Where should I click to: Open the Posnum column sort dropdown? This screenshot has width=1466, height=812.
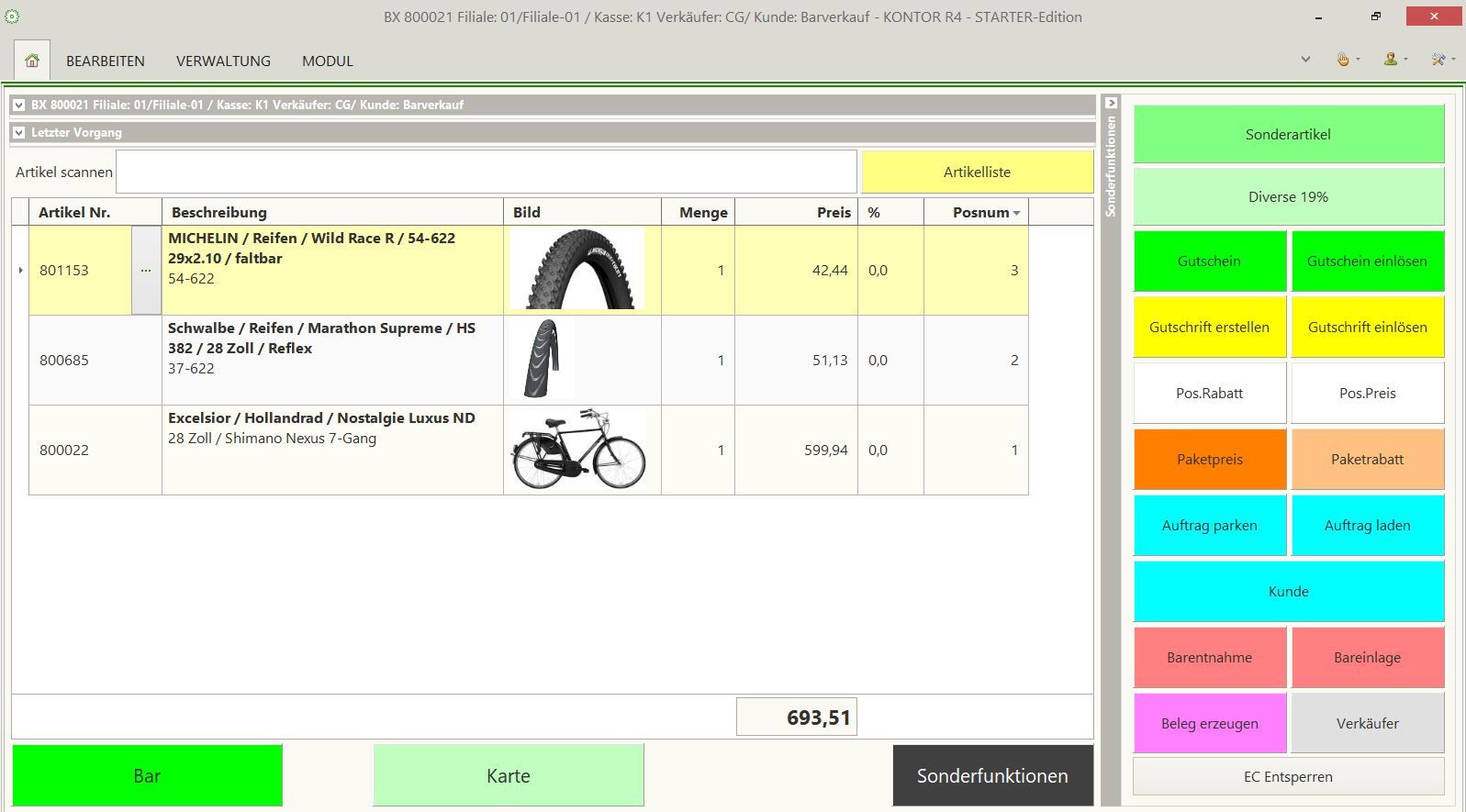pos(1016,213)
